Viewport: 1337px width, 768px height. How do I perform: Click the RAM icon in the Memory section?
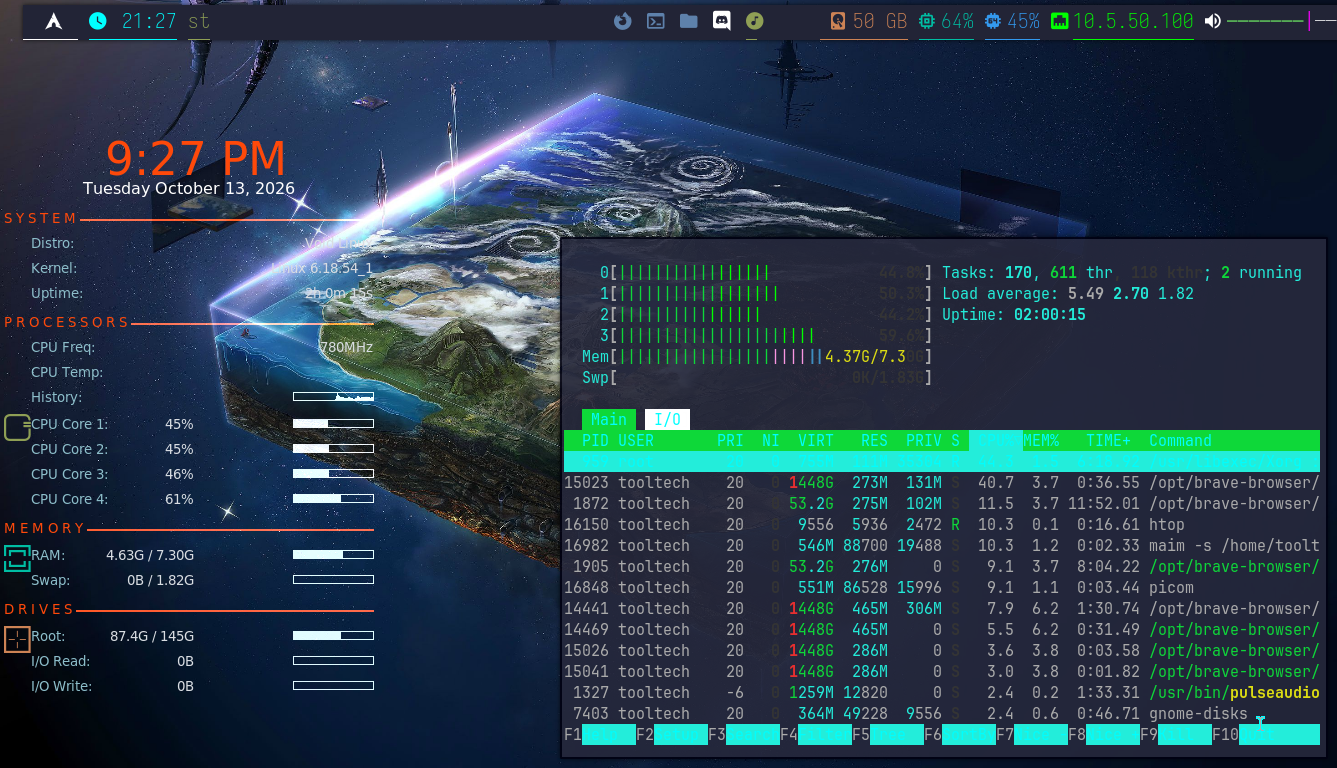[18, 558]
